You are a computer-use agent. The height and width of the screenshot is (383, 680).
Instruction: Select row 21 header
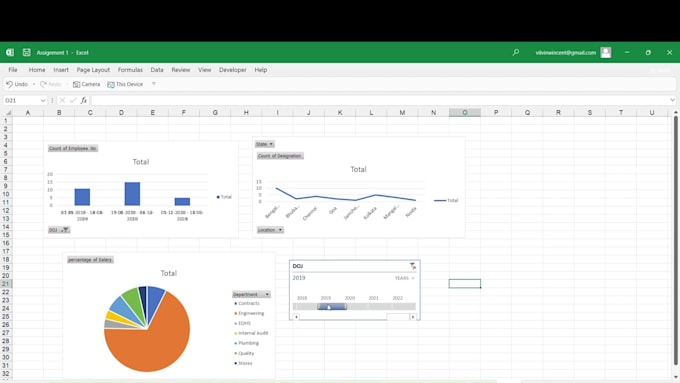(6, 284)
